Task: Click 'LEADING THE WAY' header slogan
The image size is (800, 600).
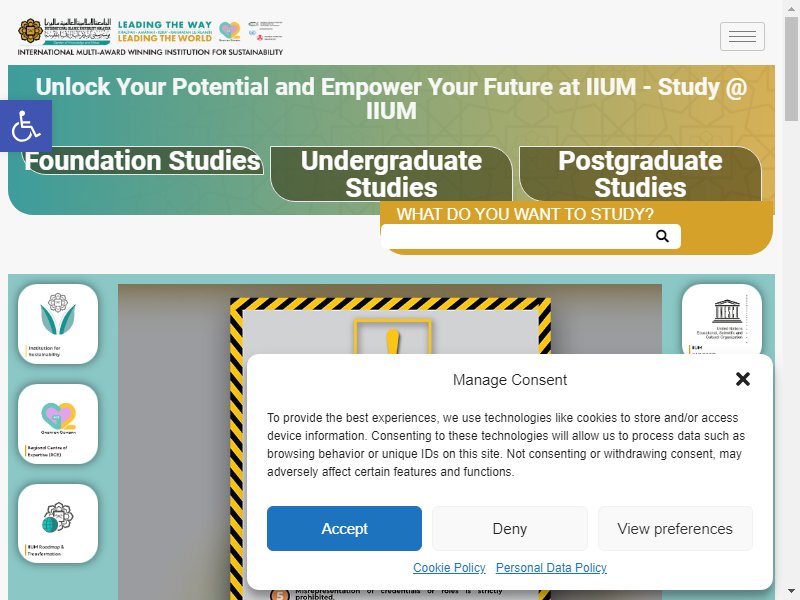Action: pyautogui.click(x=165, y=24)
